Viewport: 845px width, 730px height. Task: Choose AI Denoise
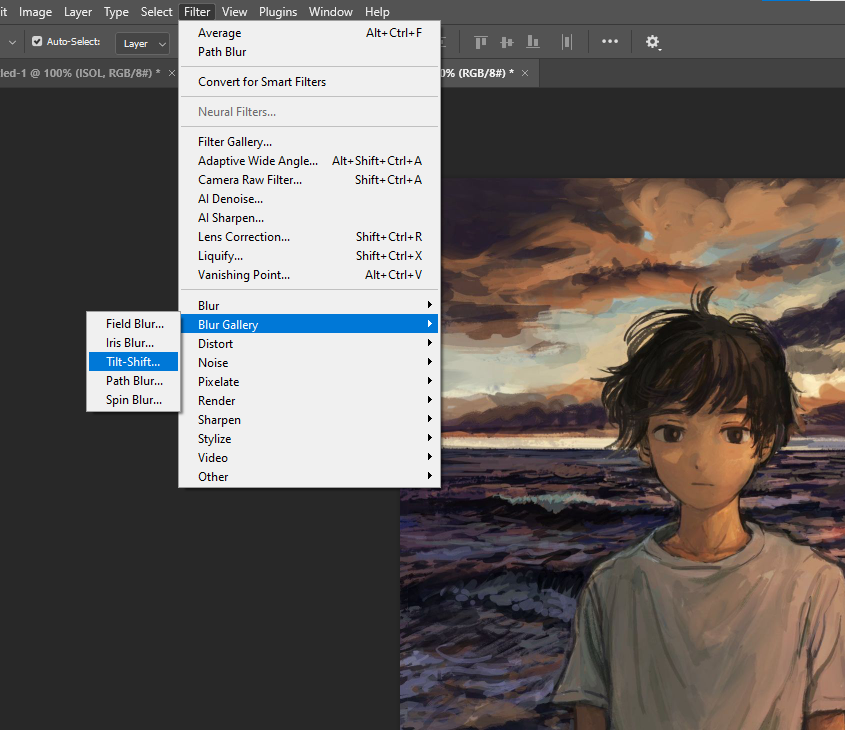(309, 199)
